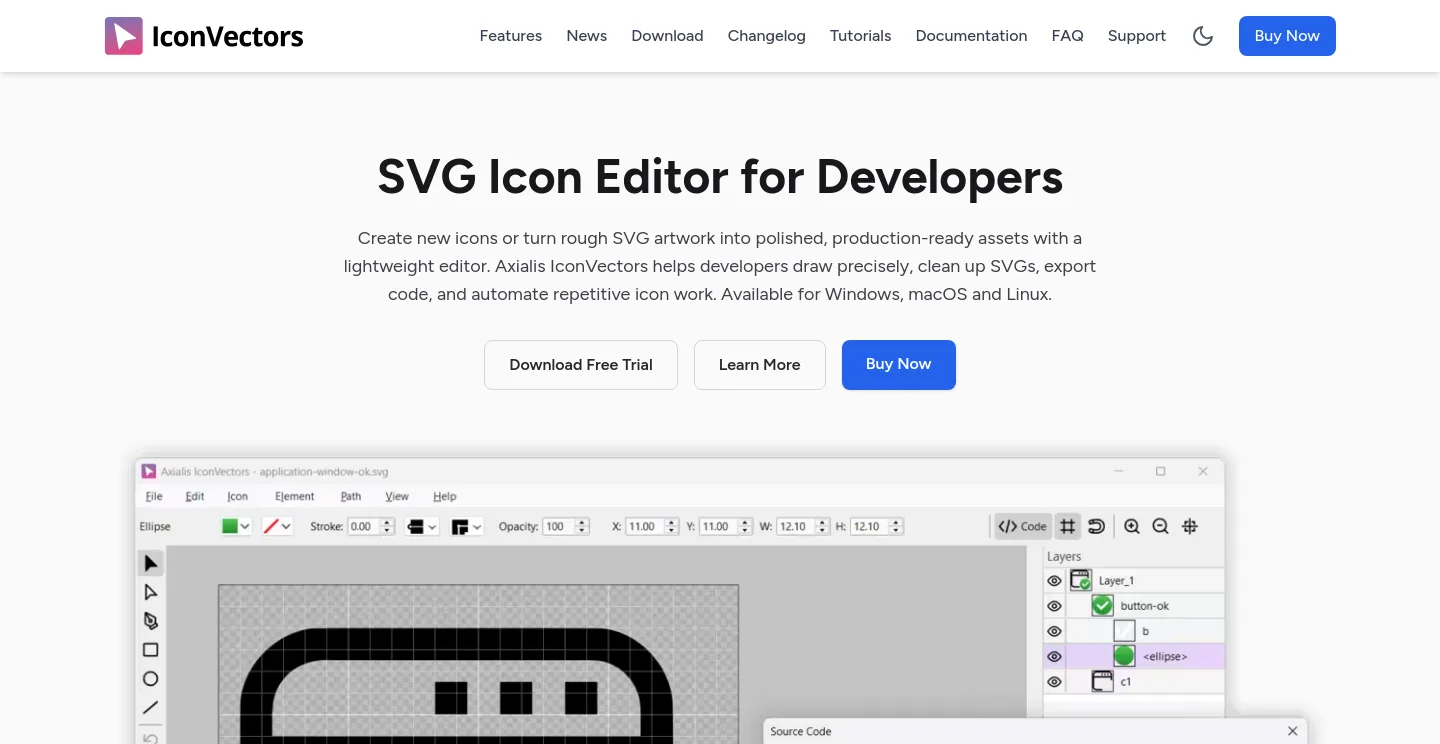Toggle the magnet snap icon
The width and height of the screenshot is (1440, 744).
coord(1096,526)
